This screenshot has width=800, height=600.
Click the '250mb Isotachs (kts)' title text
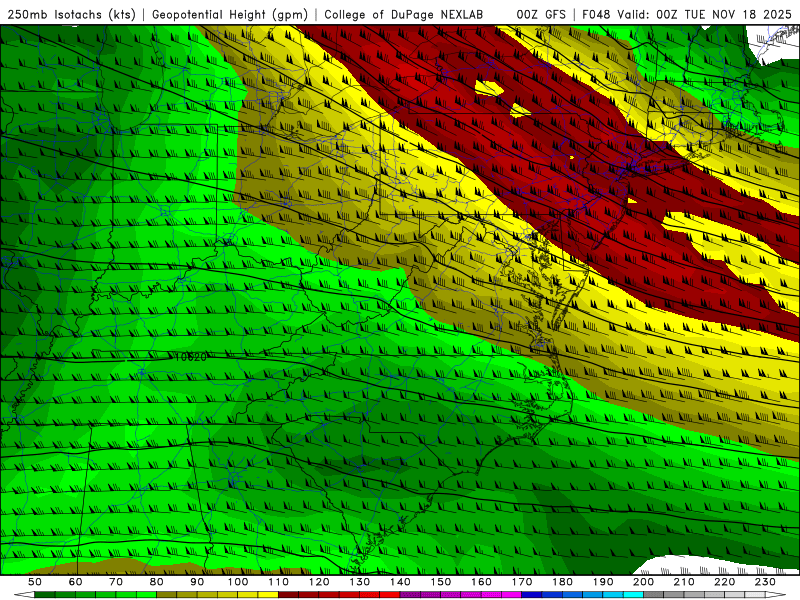click(71, 14)
